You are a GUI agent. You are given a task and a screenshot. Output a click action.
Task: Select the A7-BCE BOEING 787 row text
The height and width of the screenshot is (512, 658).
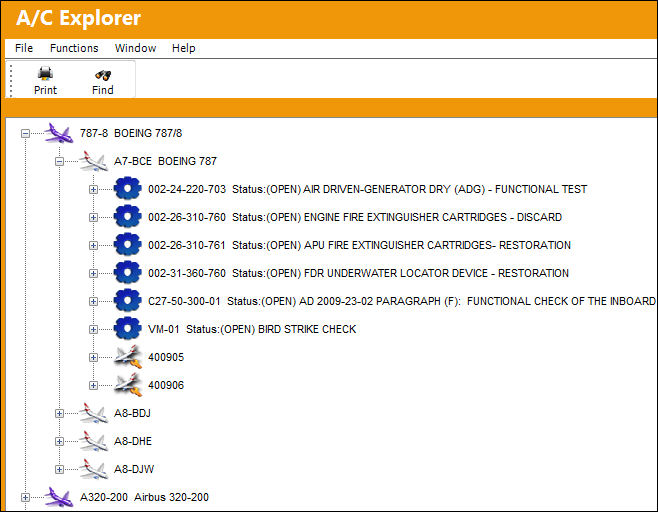pyautogui.click(x=165, y=161)
